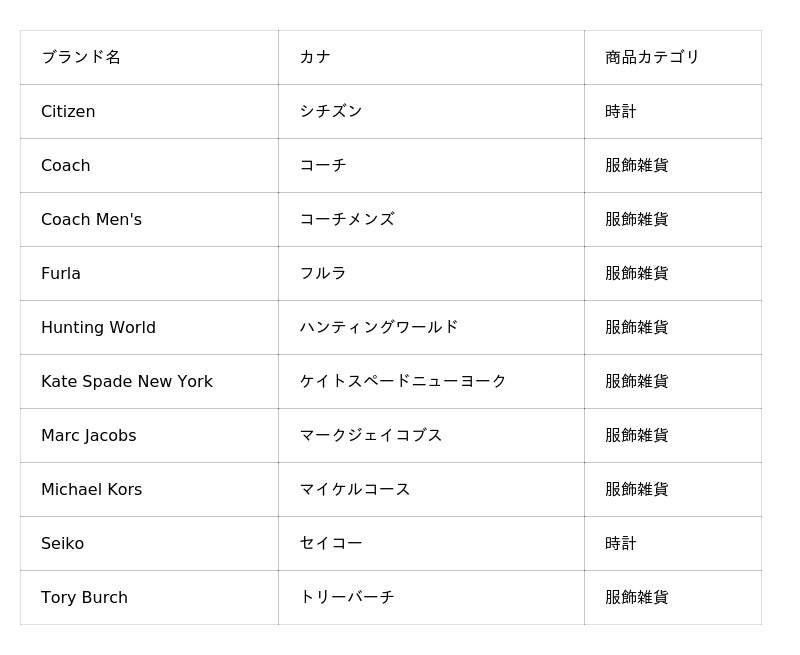Select the Michael Kors cell
This screenshot has width=800, height=655.
click(91, 489)
